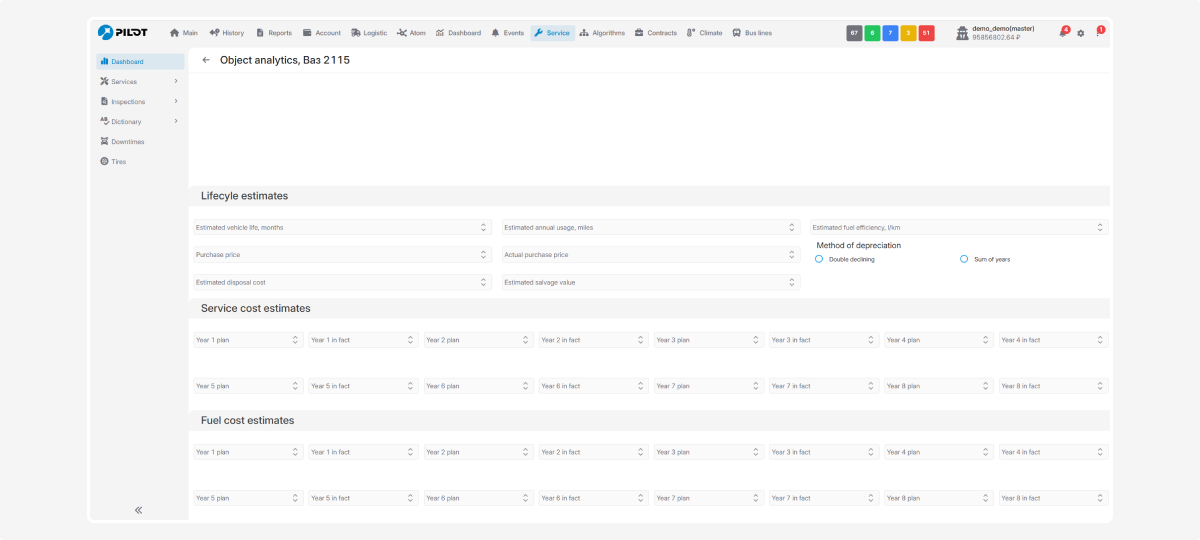Expand the Dictionary sidebar section
This screenshot has height=540, width=1200.
tap(176, 121)
